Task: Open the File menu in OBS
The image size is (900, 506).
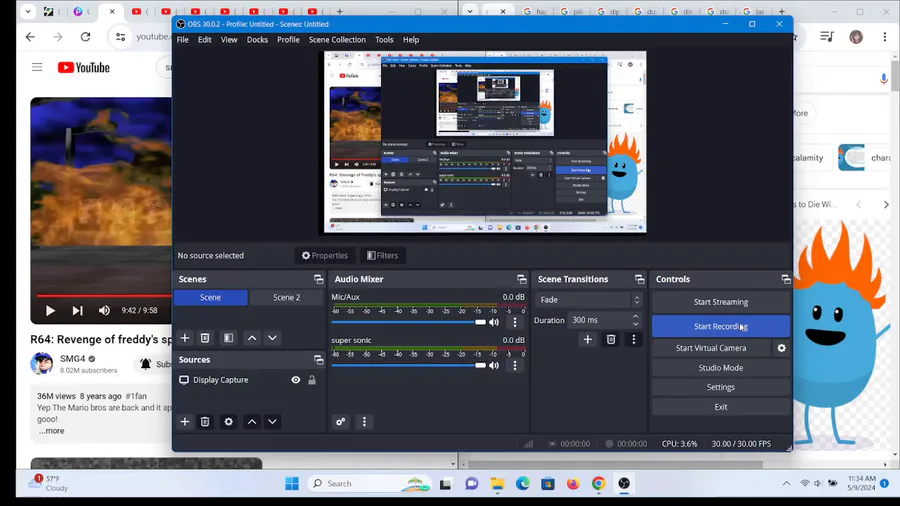Action: tap(183, 40)
